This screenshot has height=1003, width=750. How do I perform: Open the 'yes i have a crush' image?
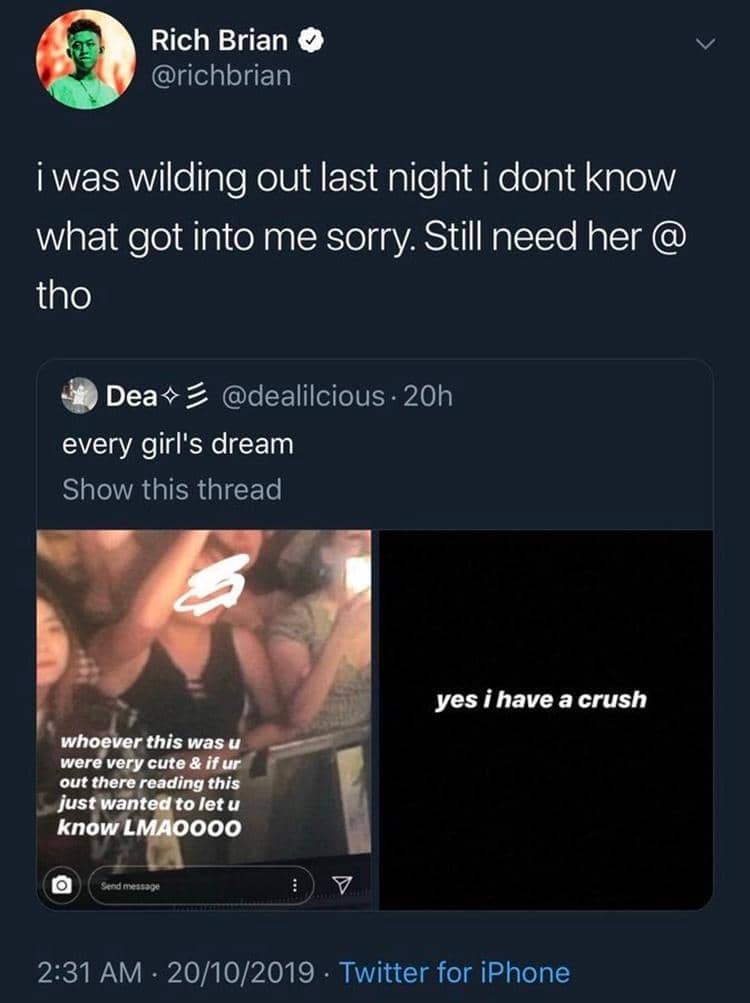(x=546, y=720)
